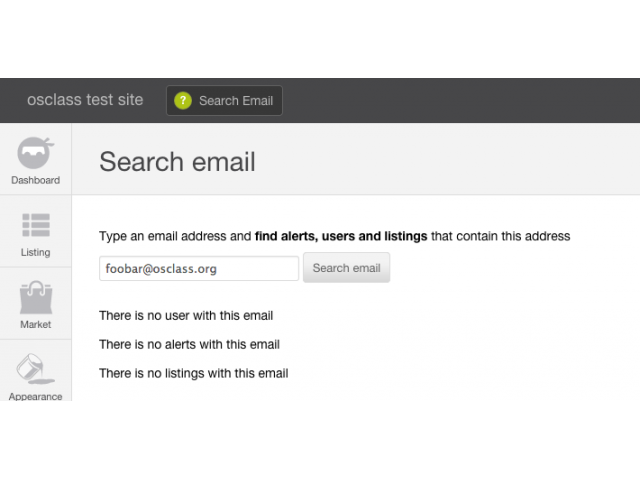Viewport: 640px width, 480px height.
Task: Click the Search Email label in header bar
Action: 236,101
